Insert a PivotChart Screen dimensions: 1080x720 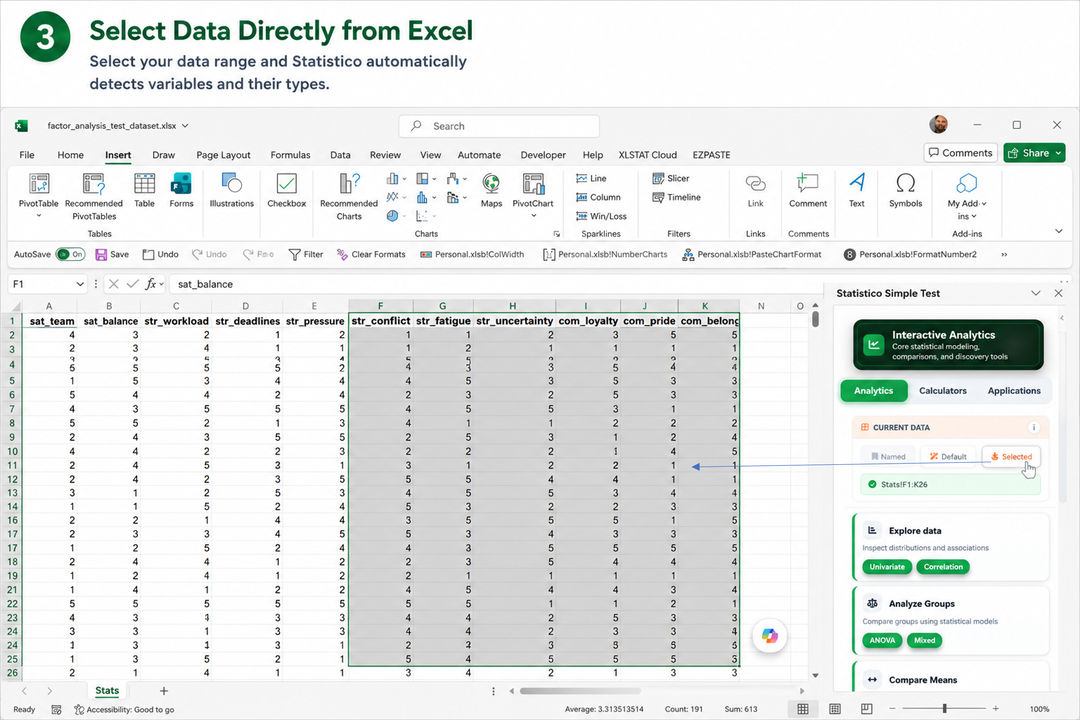[532, 195]
